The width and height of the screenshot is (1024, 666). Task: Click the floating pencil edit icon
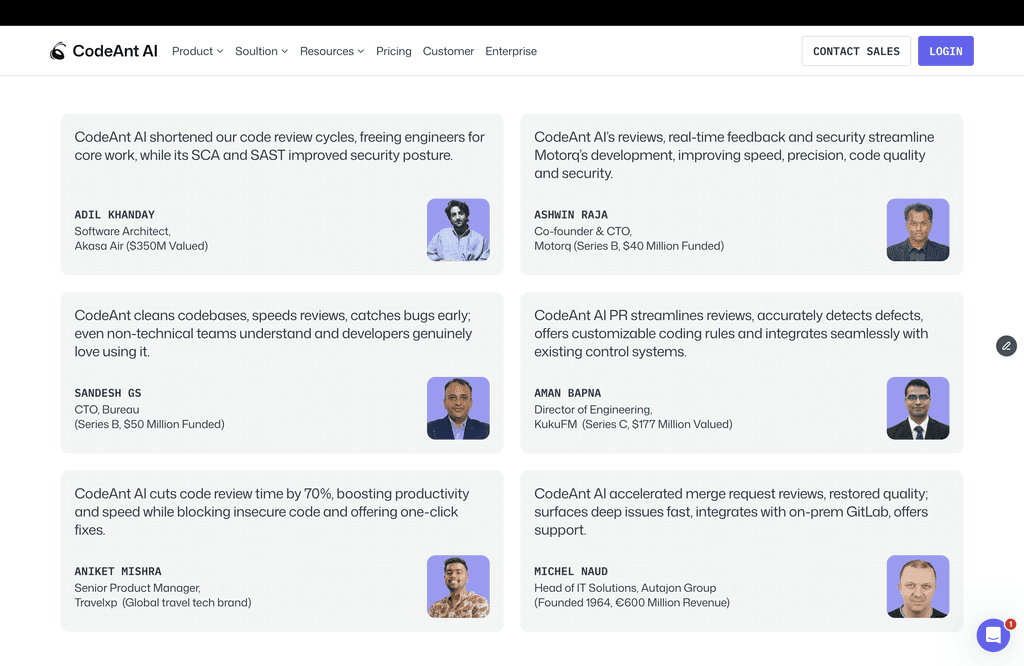[x=1006, y=346]
